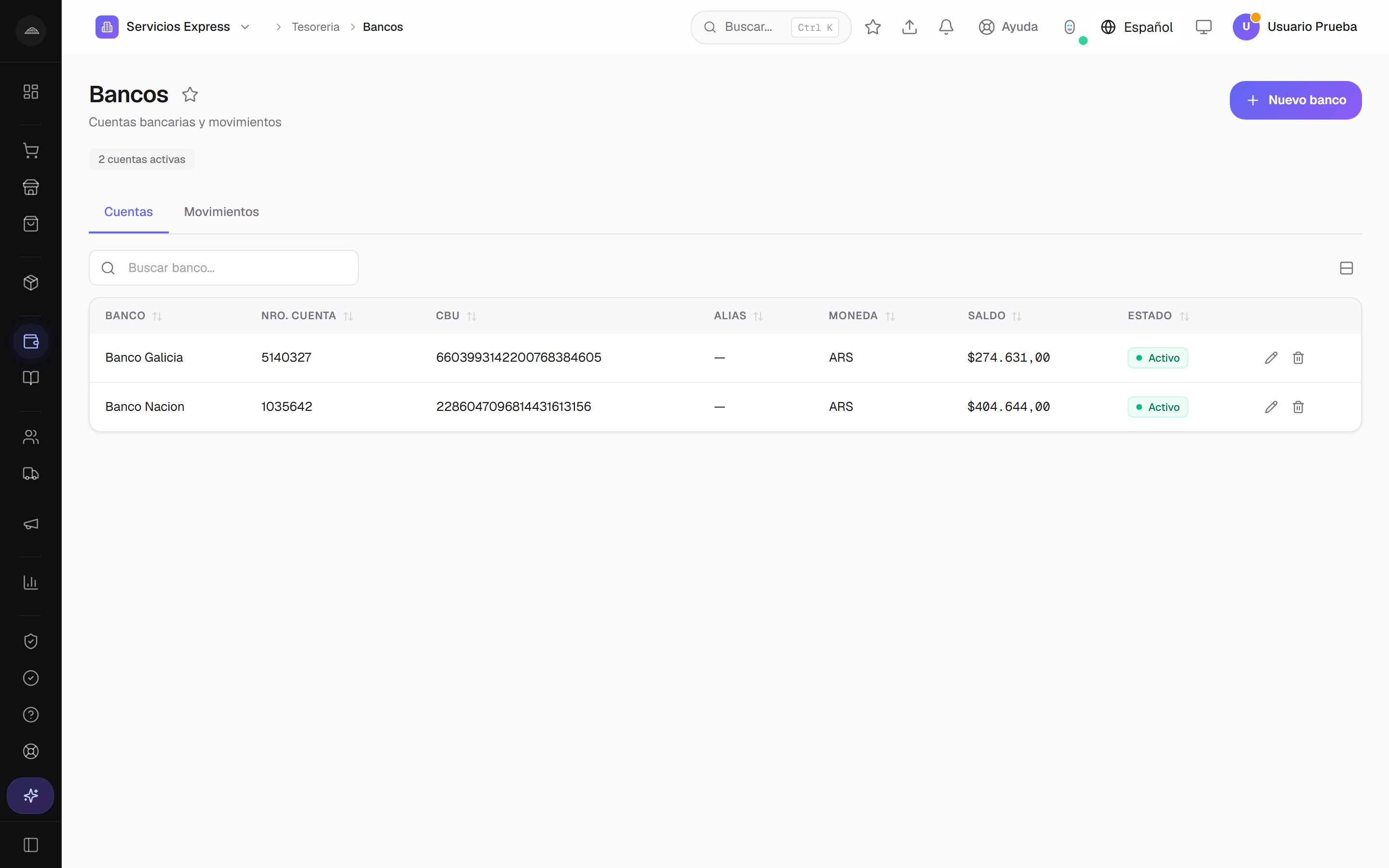1389x868 pixels.
Task: Click the robot assistant status icon
Action: (1069, 27)
